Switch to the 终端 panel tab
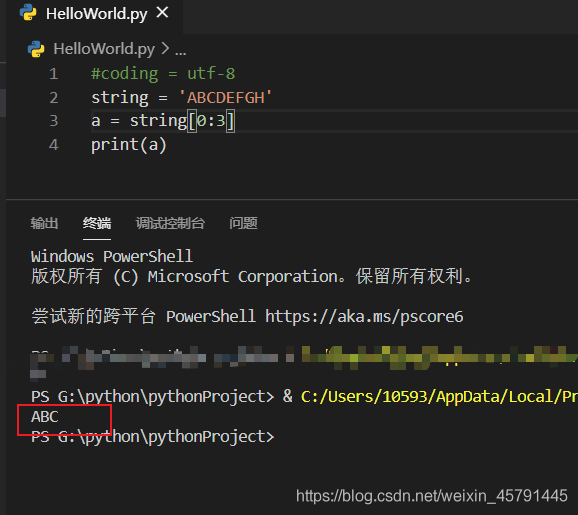 coord(97,223)
